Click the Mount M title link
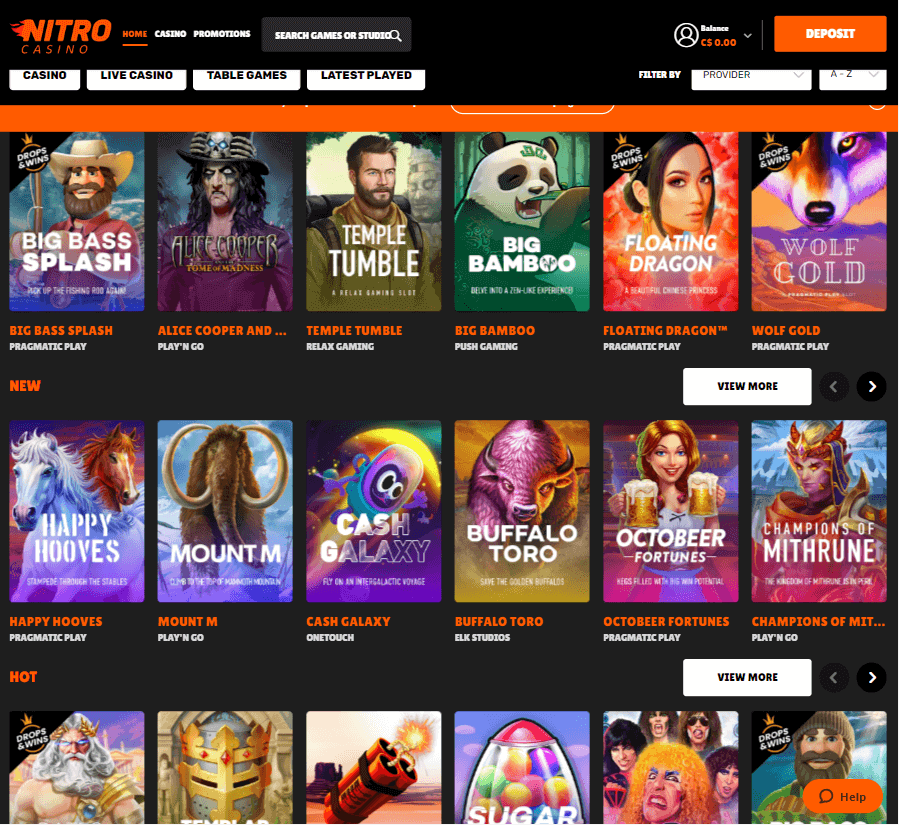This screenshot has width=899, height=825. (x=188, y=621)
